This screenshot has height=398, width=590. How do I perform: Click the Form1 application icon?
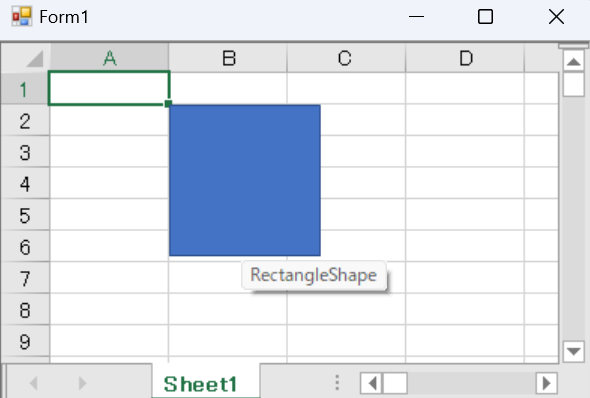[x=21, y=17]
